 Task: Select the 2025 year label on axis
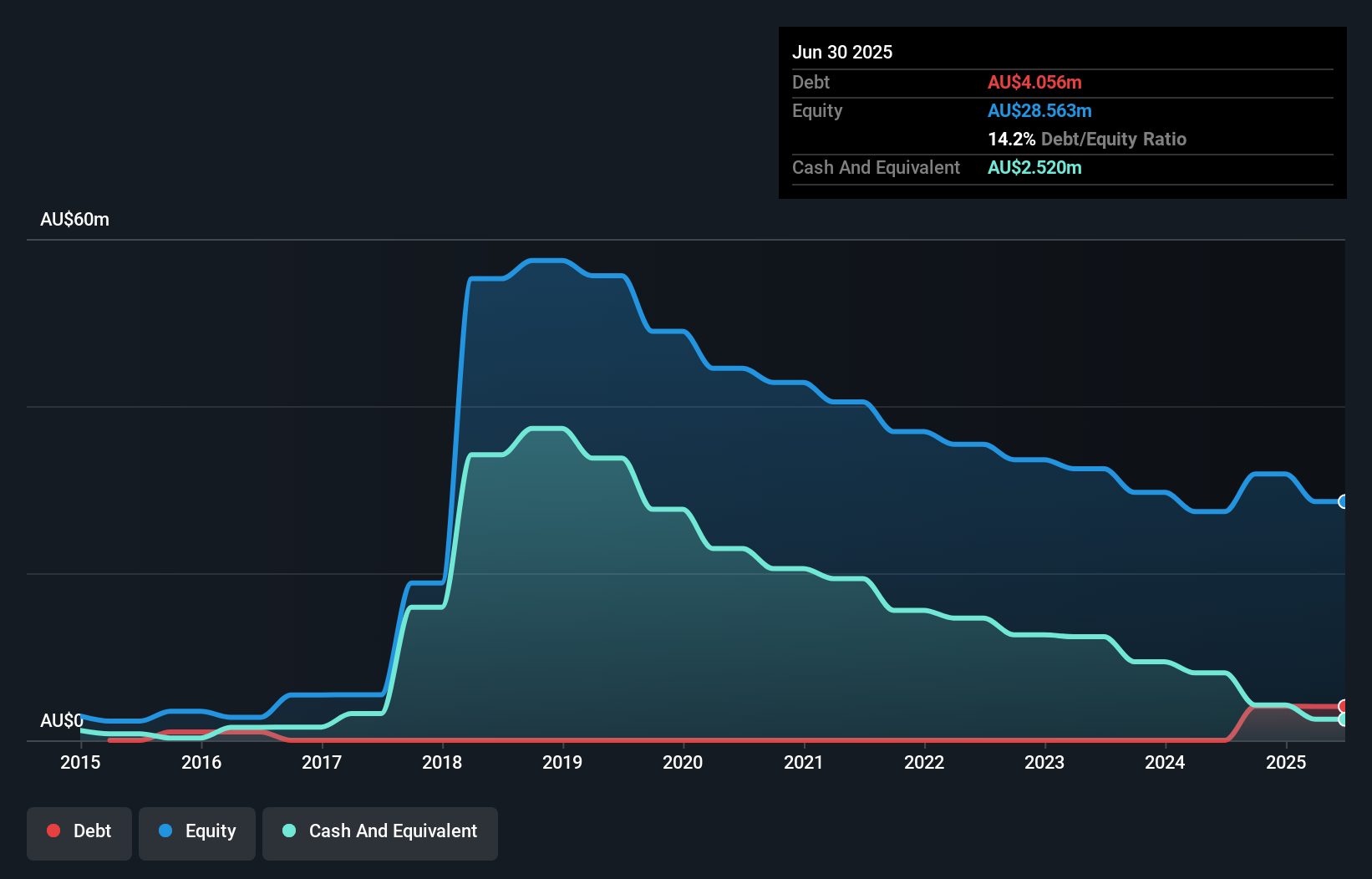(1287, 762)
